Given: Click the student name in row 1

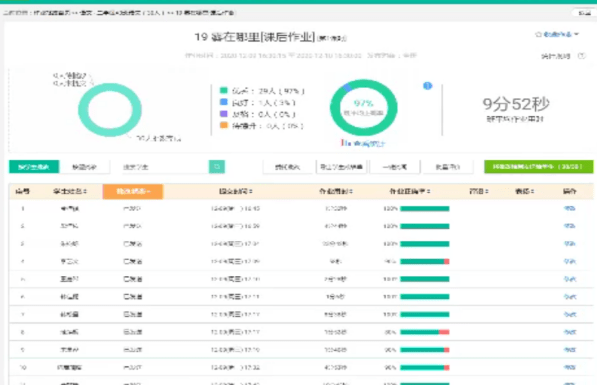Looking at the screenshot, I should pos(70,209).
